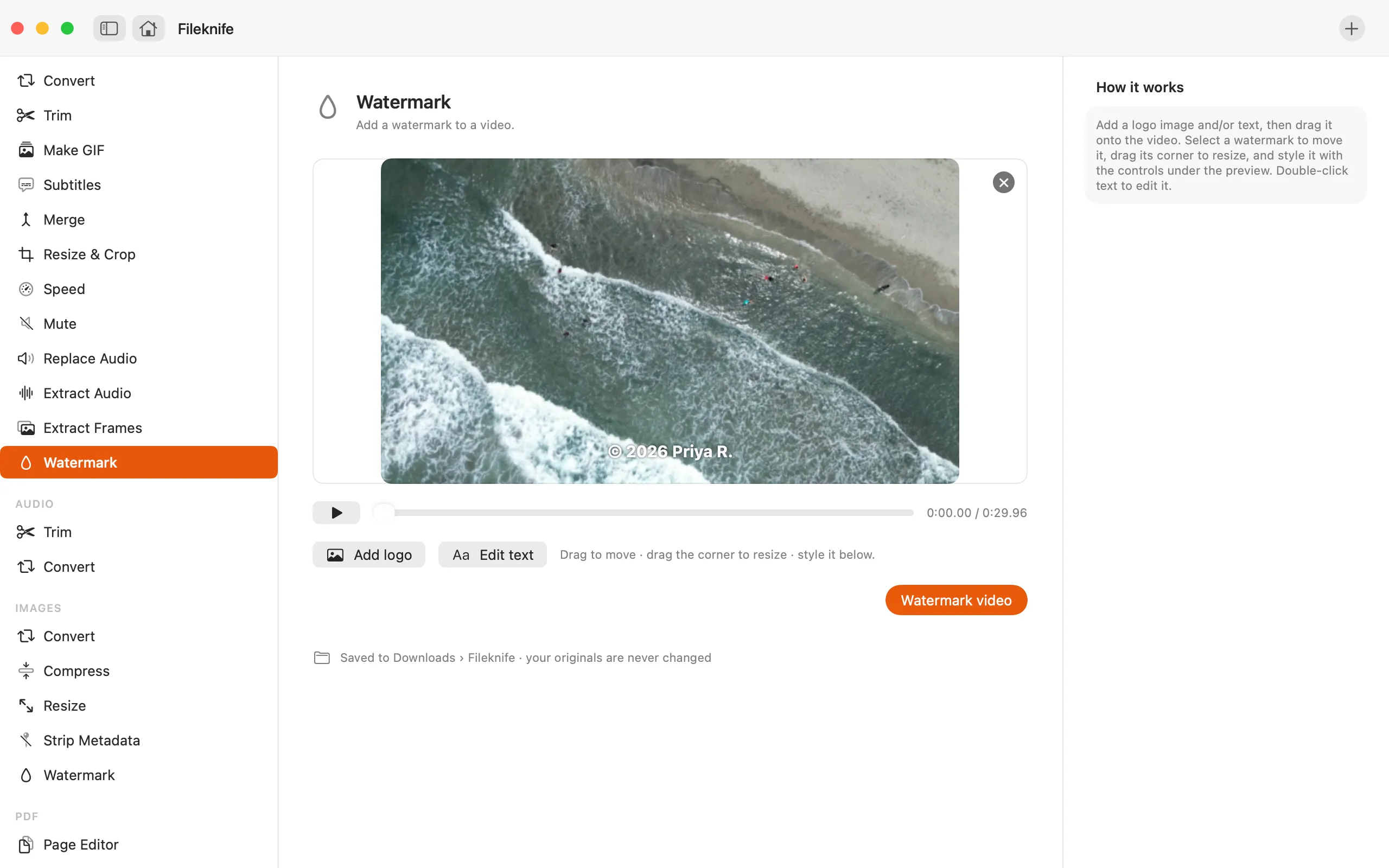Open Convert under the Audio section
Viewport: 1389px width, 868px height.
(139, 566)
